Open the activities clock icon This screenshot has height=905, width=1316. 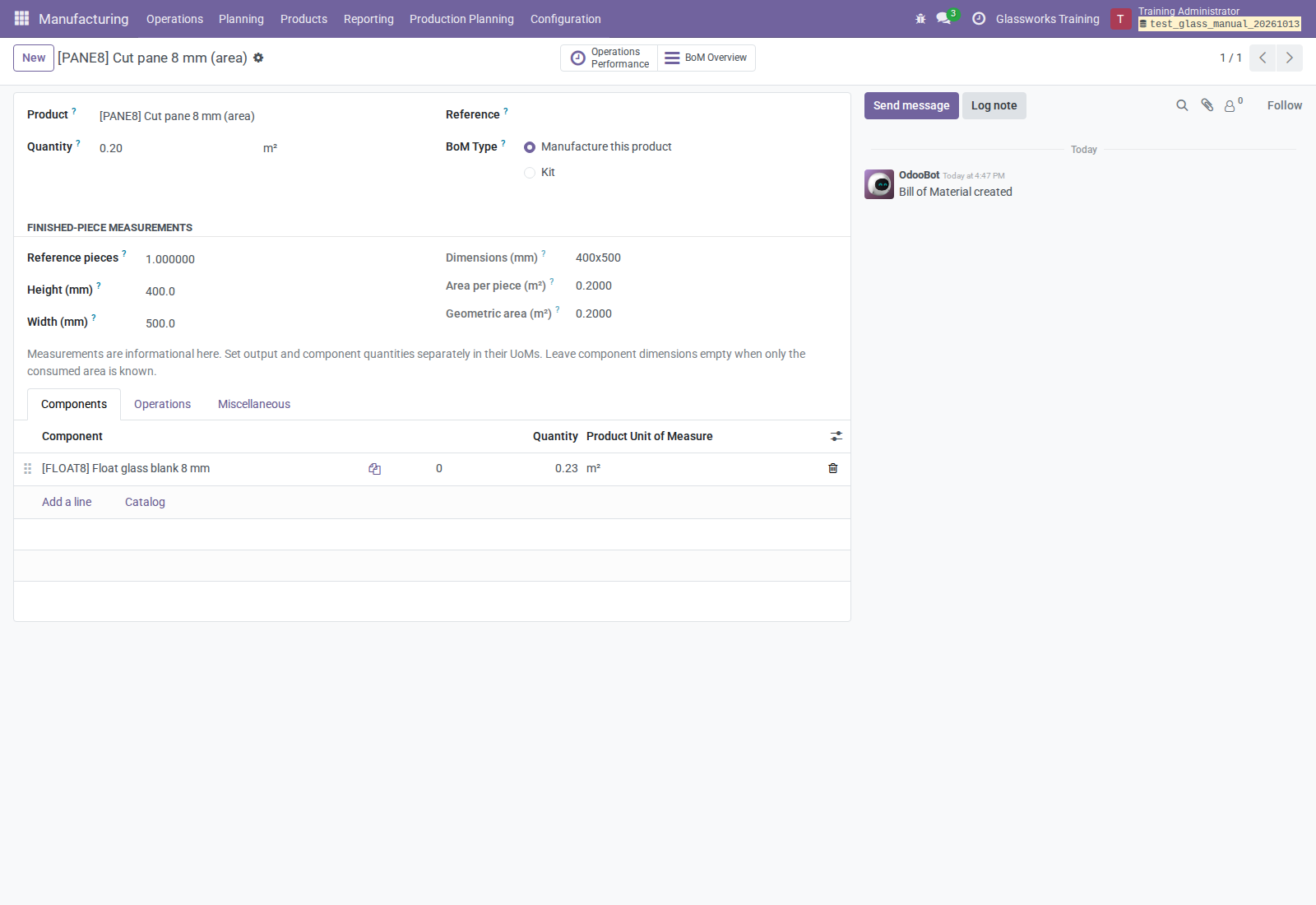click(979, 18)
